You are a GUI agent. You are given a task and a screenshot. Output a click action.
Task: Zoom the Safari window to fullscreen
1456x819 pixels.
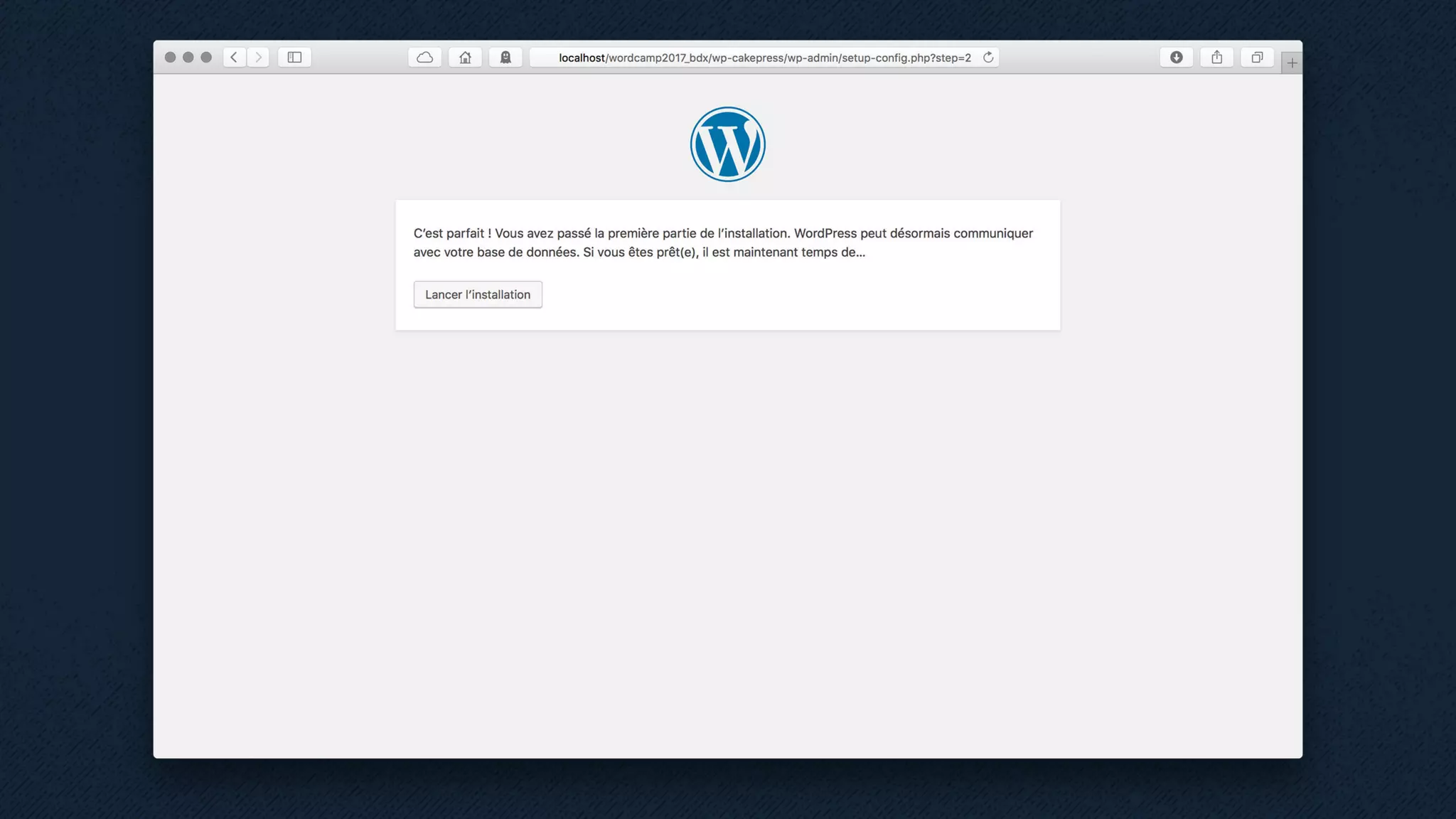click(206, 57)
